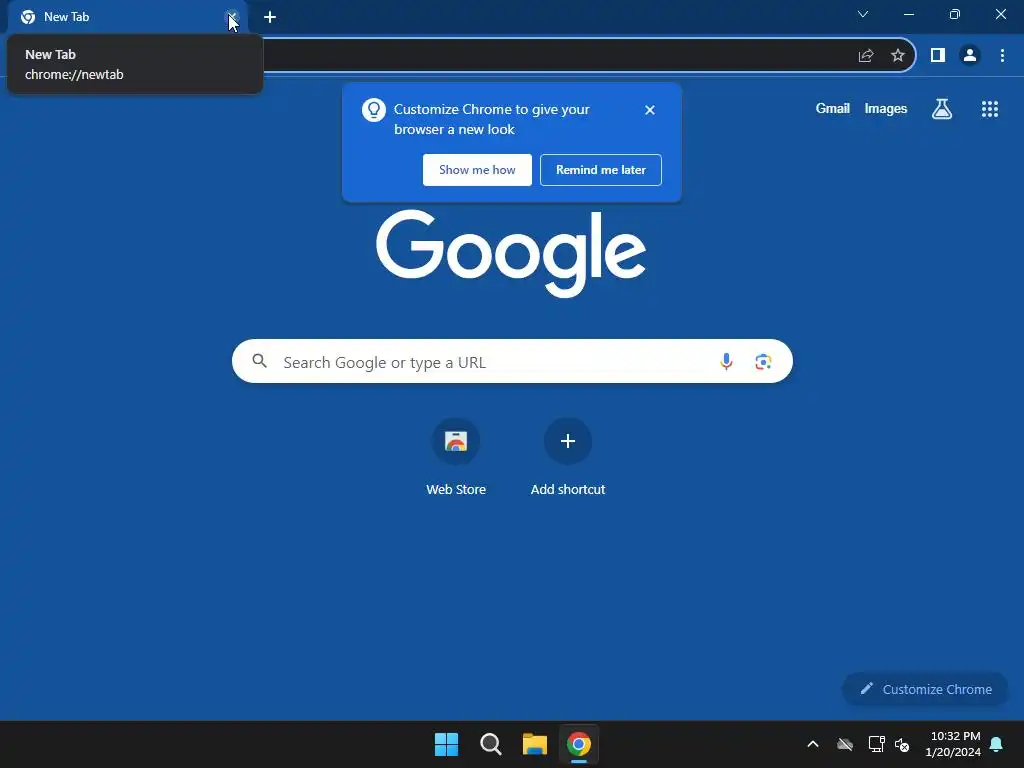
Task: Minimize the Chrome window
Action: coord(909,14)
